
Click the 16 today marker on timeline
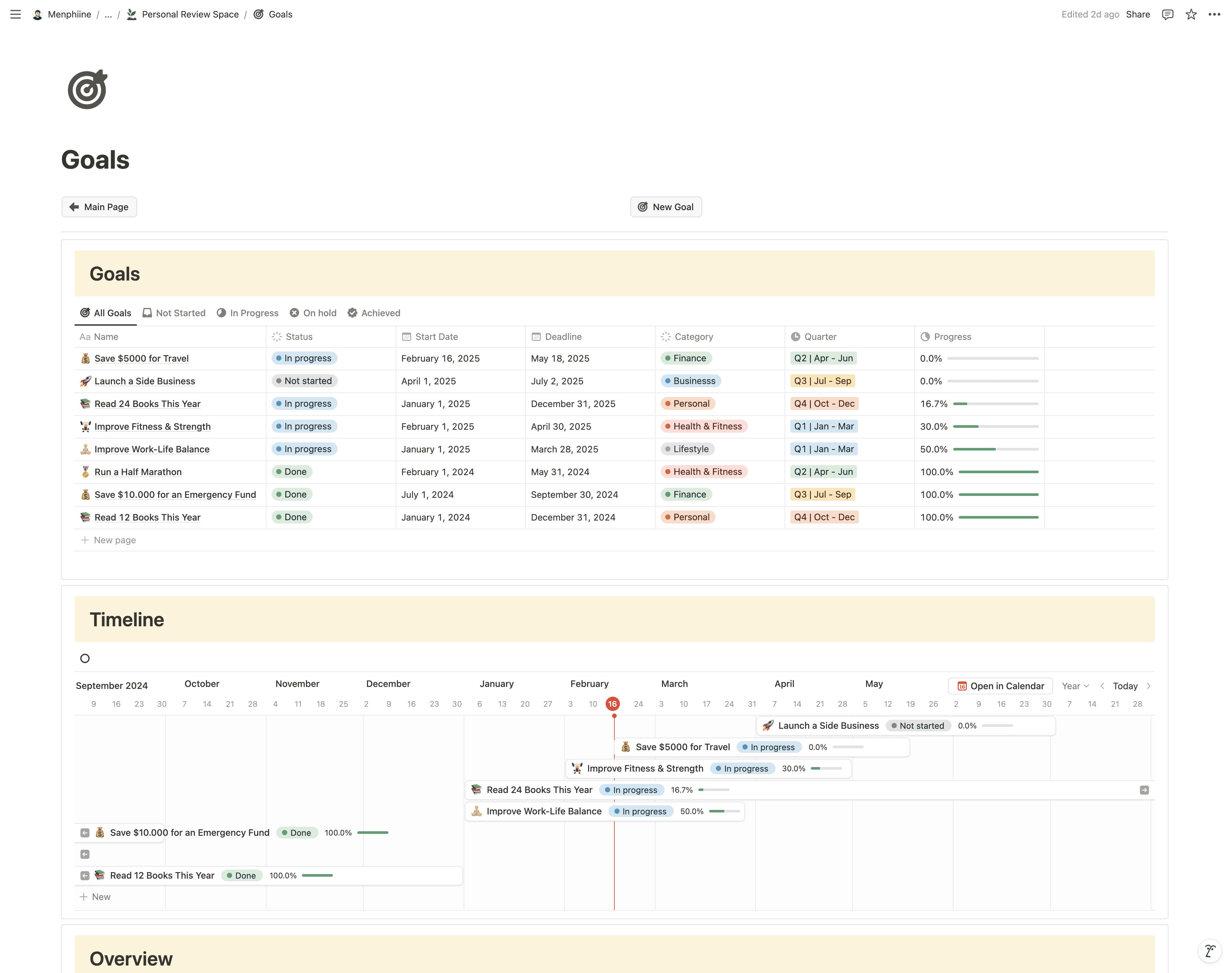click(x=612, y=704)
